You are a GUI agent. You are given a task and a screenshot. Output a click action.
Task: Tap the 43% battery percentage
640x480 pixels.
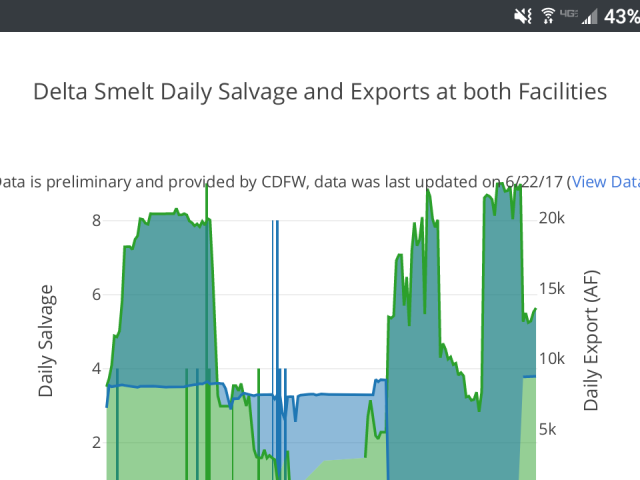coord(622,17)
